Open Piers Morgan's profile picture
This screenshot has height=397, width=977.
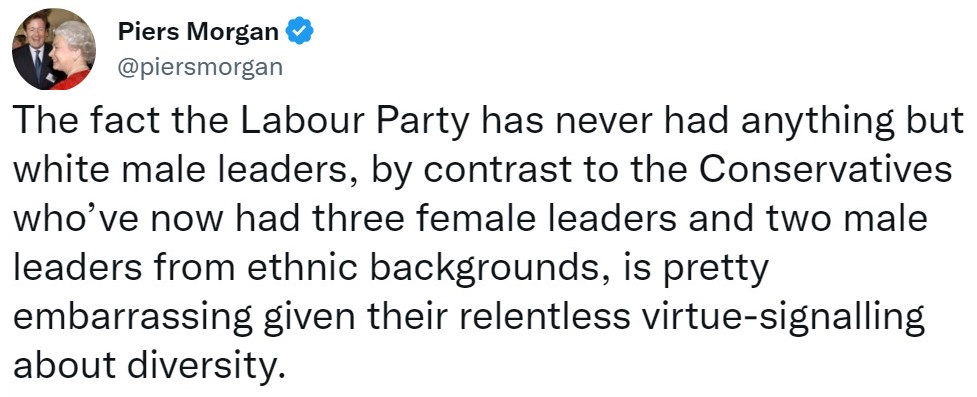pyautogui.click(x=54, y=49)
